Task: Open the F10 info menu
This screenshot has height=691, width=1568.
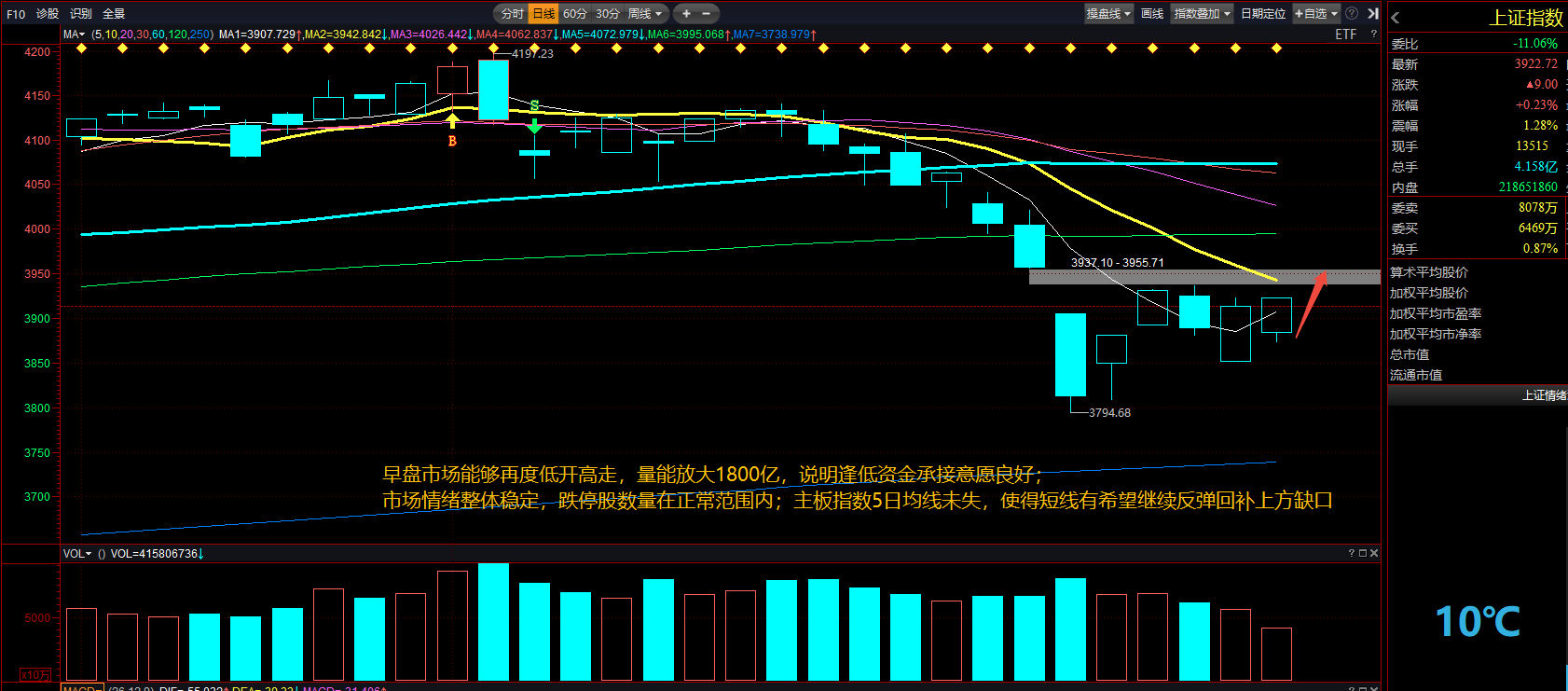Action: [16, 13]
